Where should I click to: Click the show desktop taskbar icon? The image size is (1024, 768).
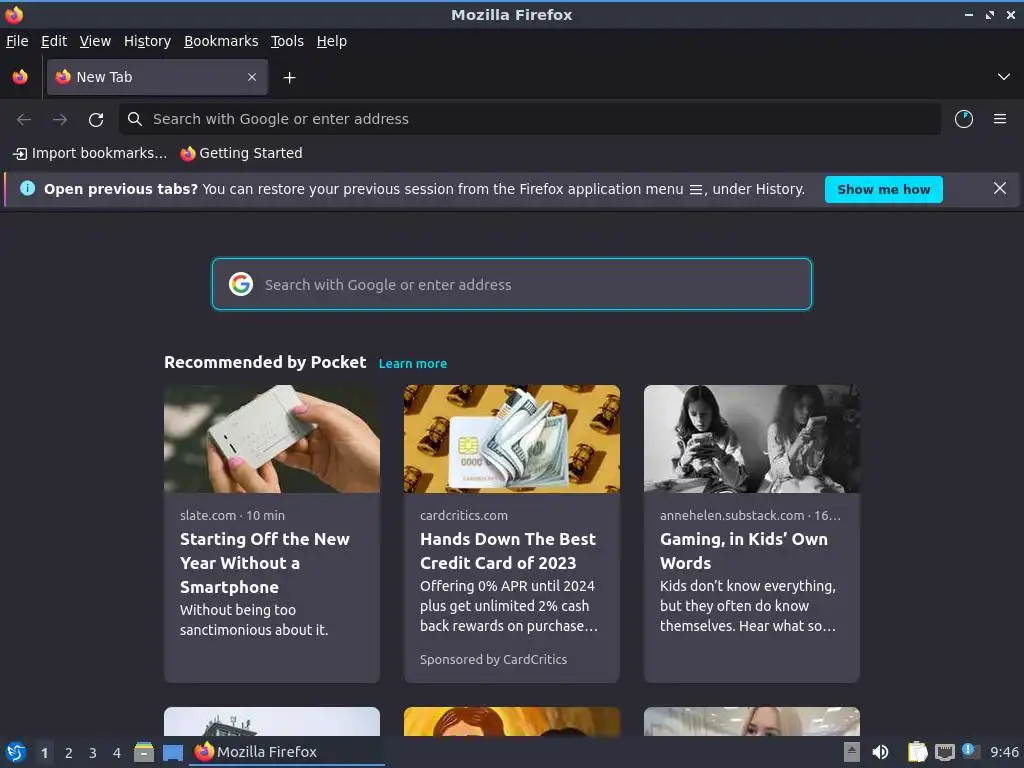coord(172,752)
